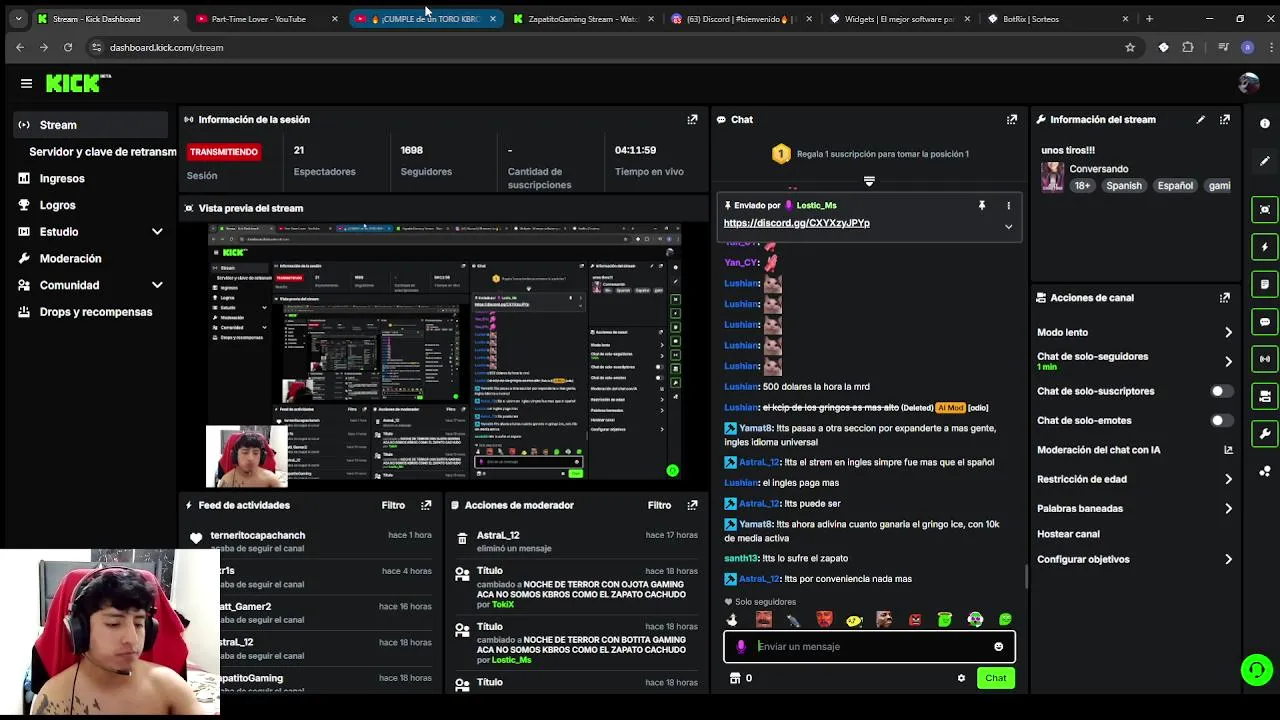Click the three-dots cluster icon in right sidebar

[x=1265, y=471]
